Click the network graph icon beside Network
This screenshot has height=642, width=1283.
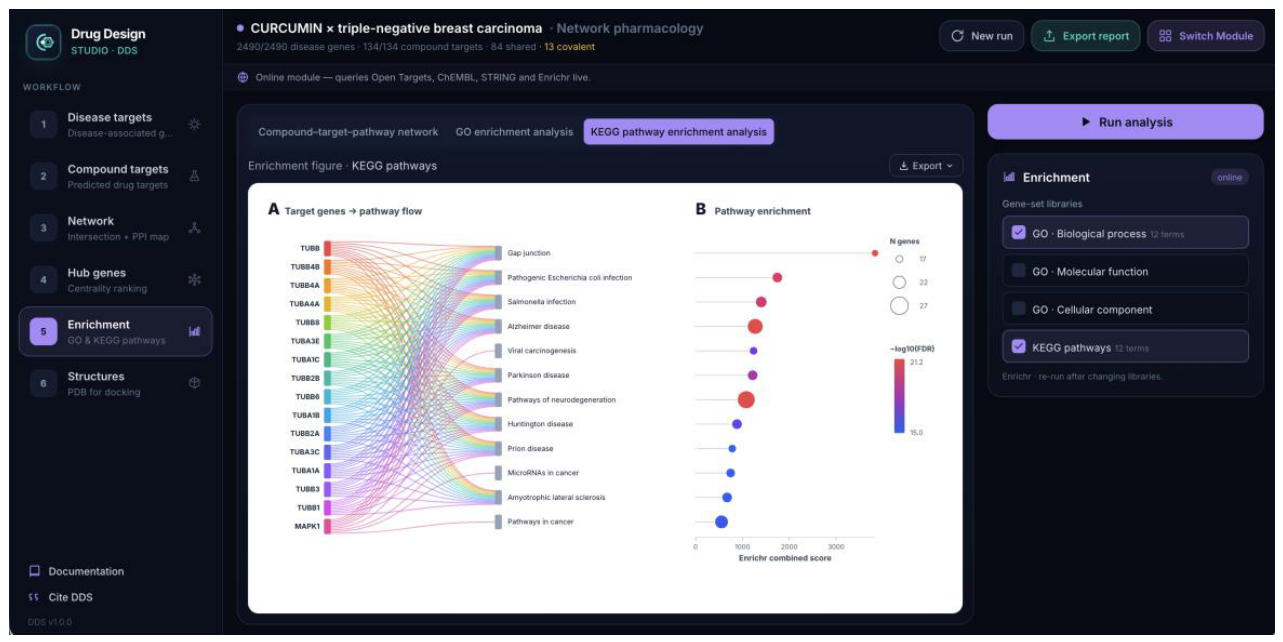194,228
